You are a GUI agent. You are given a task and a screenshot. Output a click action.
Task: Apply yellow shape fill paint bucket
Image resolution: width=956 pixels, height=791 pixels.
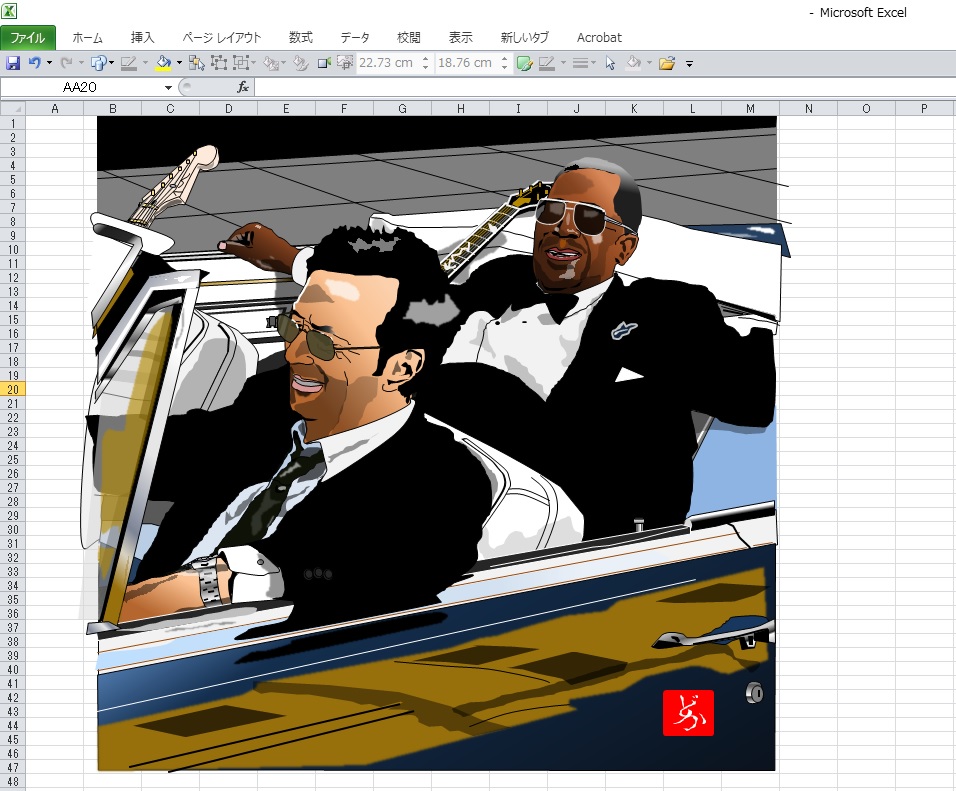[163, 63]
